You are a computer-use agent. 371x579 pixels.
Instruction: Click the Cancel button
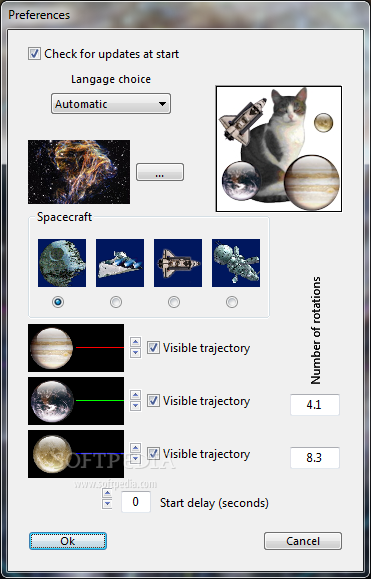pos(303,541)
